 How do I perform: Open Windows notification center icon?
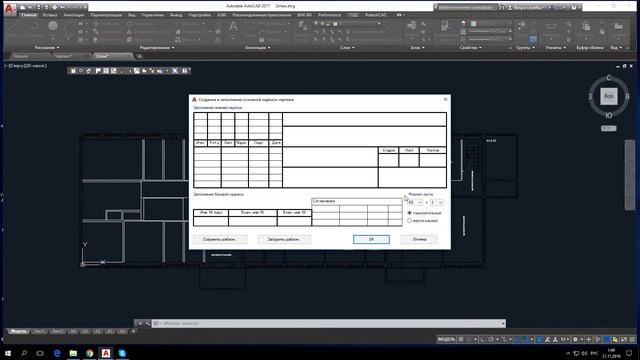click(629, 353)
